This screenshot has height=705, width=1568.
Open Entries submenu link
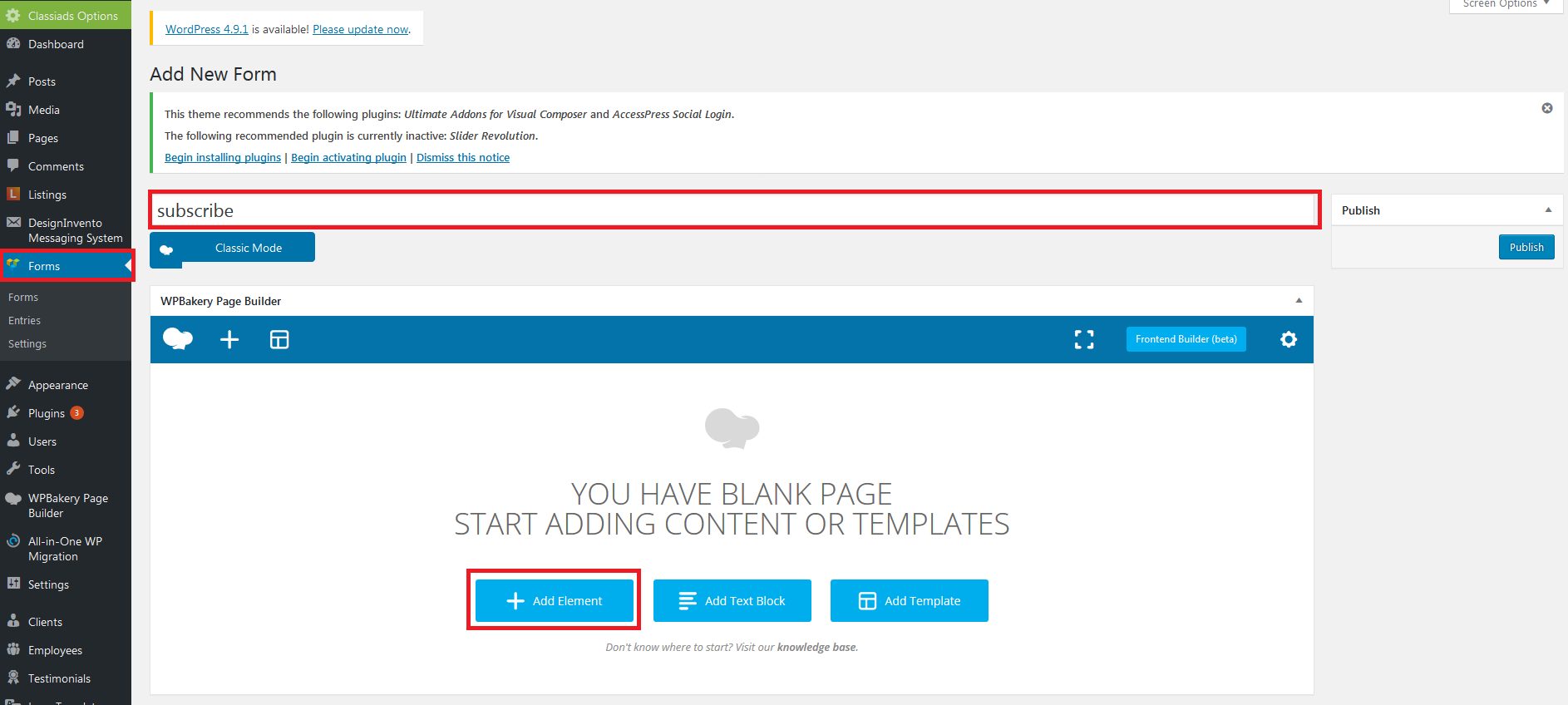pyautogui.click(x=24, y=320)
